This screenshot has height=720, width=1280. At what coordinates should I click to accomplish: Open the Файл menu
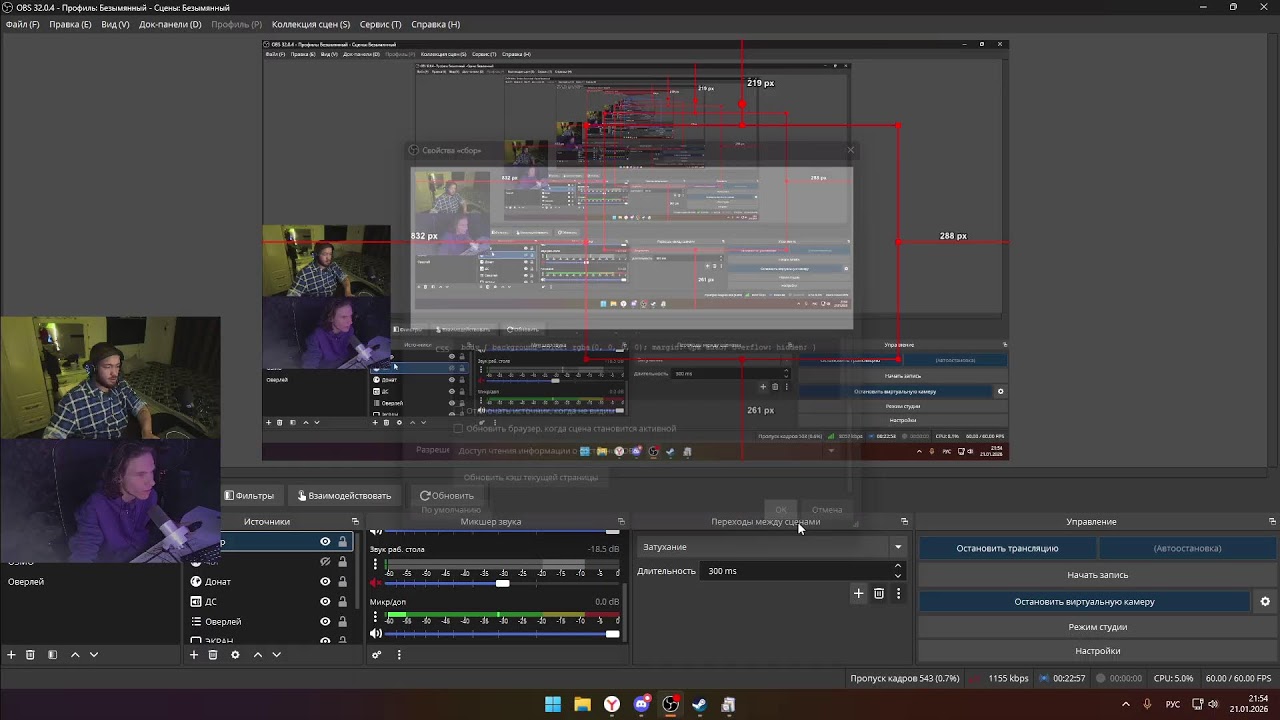(22, 24)
